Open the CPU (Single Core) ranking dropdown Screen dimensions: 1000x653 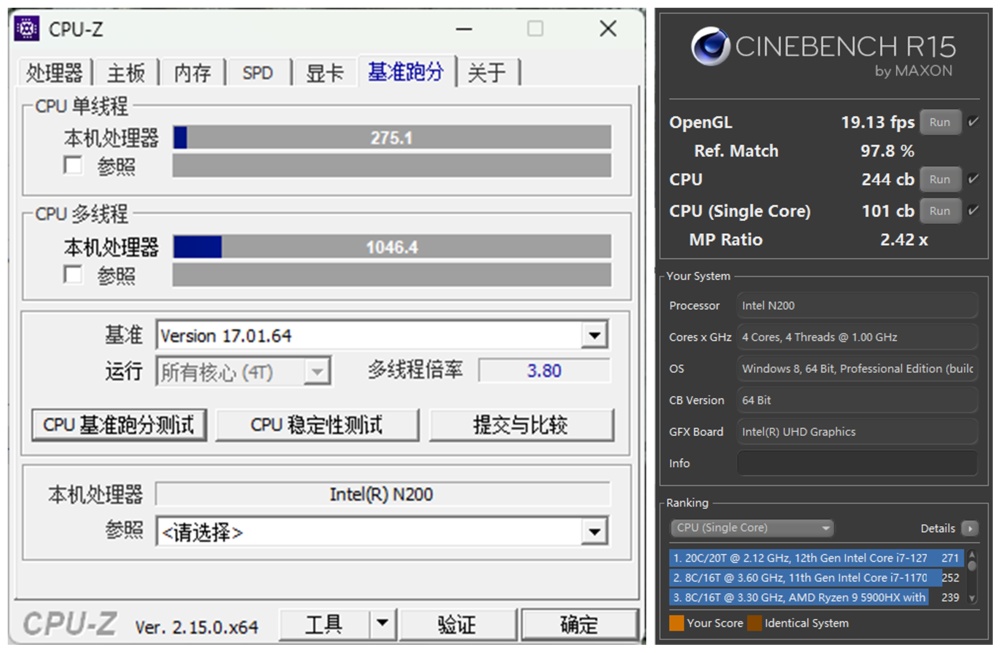[x=752, y=528]
